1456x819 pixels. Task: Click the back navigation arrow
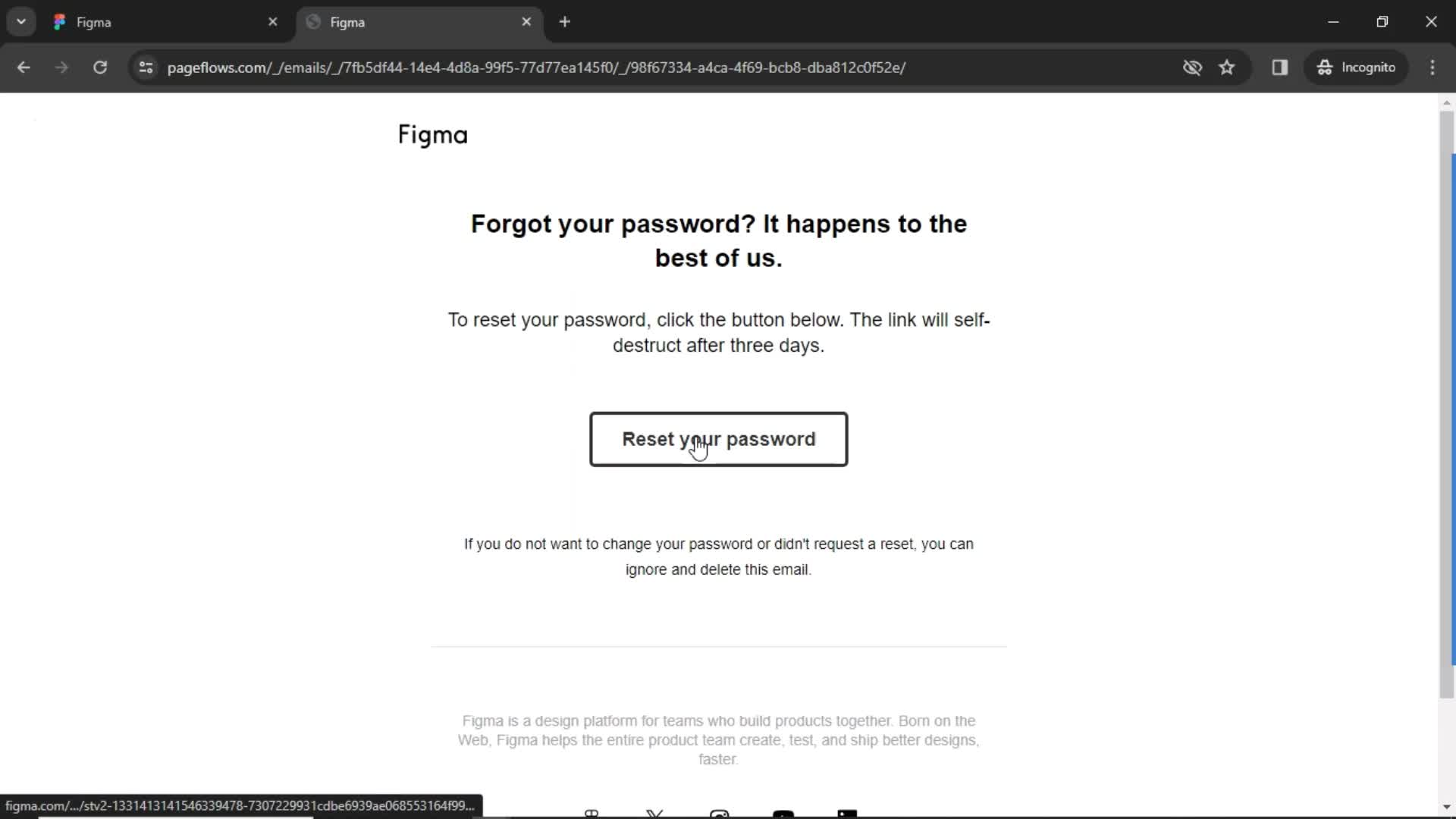(x=23, y=67)
